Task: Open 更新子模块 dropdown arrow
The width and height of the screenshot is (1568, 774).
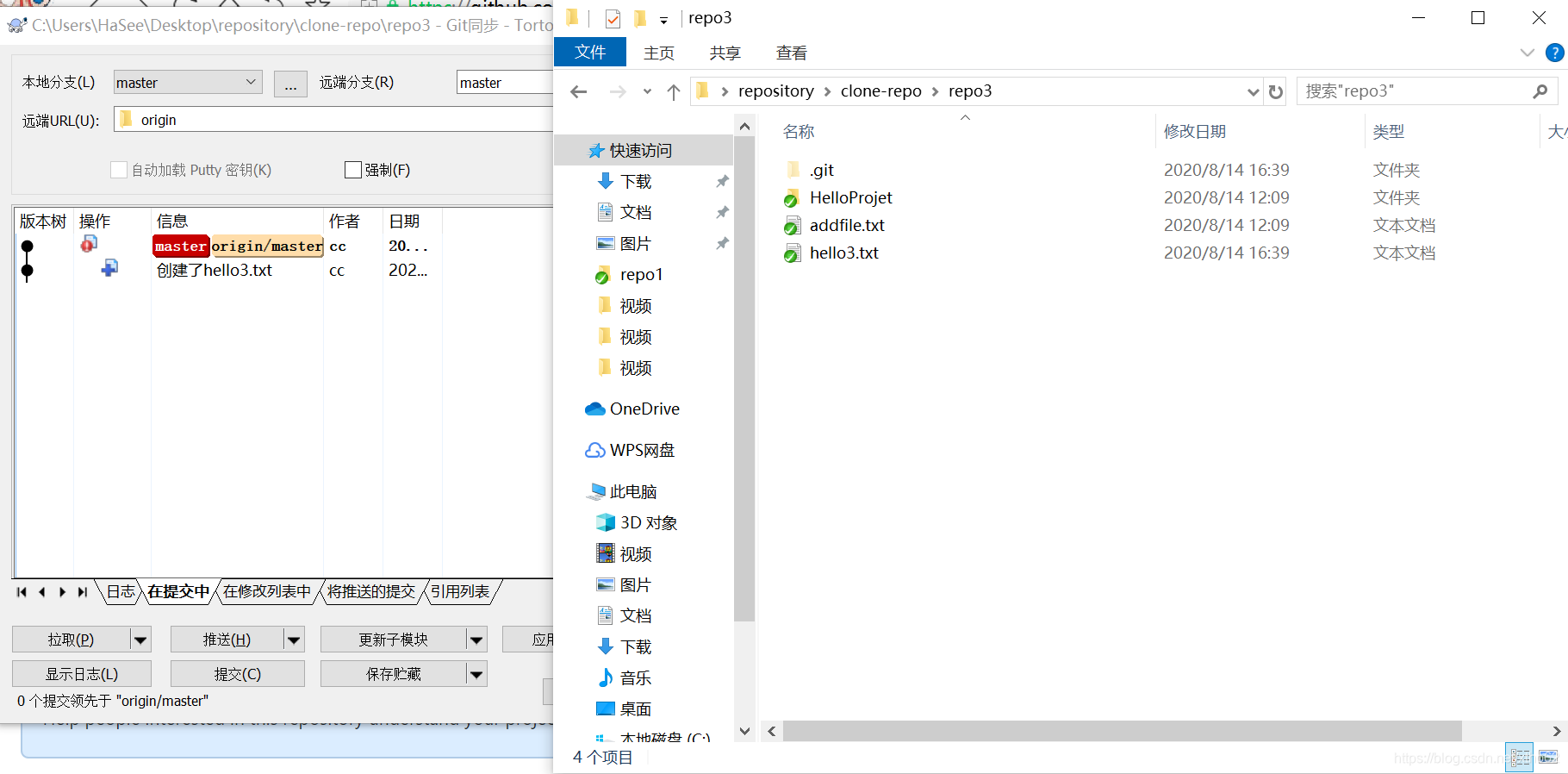Action: click(477, 640)
